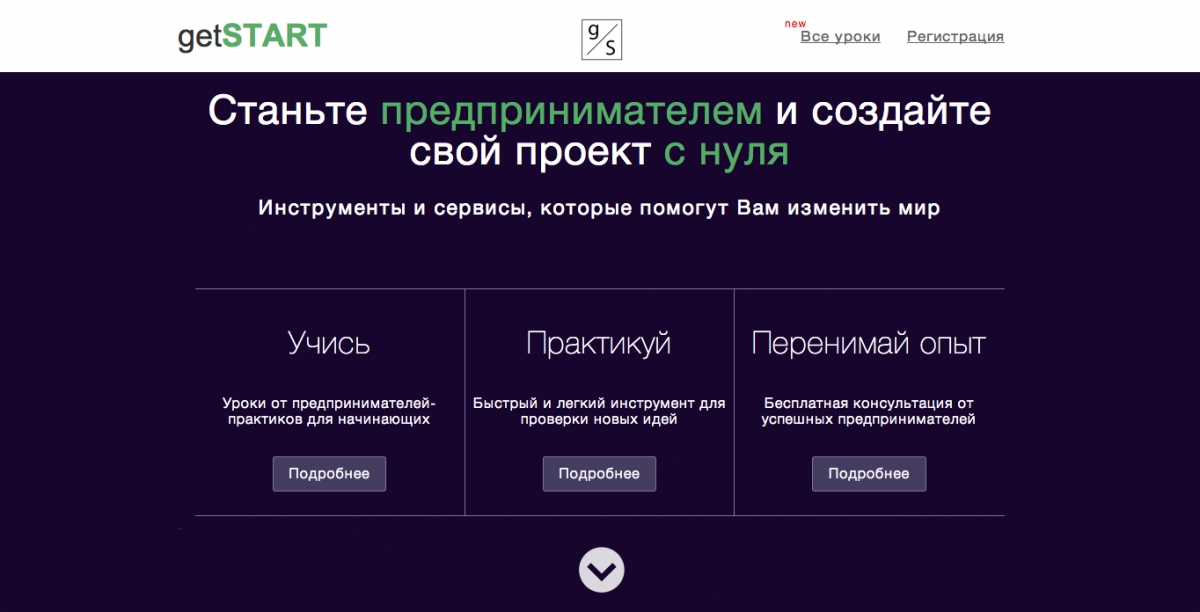1200x612 pixels.
Task: Click the Быстрый и легкий инструмент description
Action: [x=599, y=411]
